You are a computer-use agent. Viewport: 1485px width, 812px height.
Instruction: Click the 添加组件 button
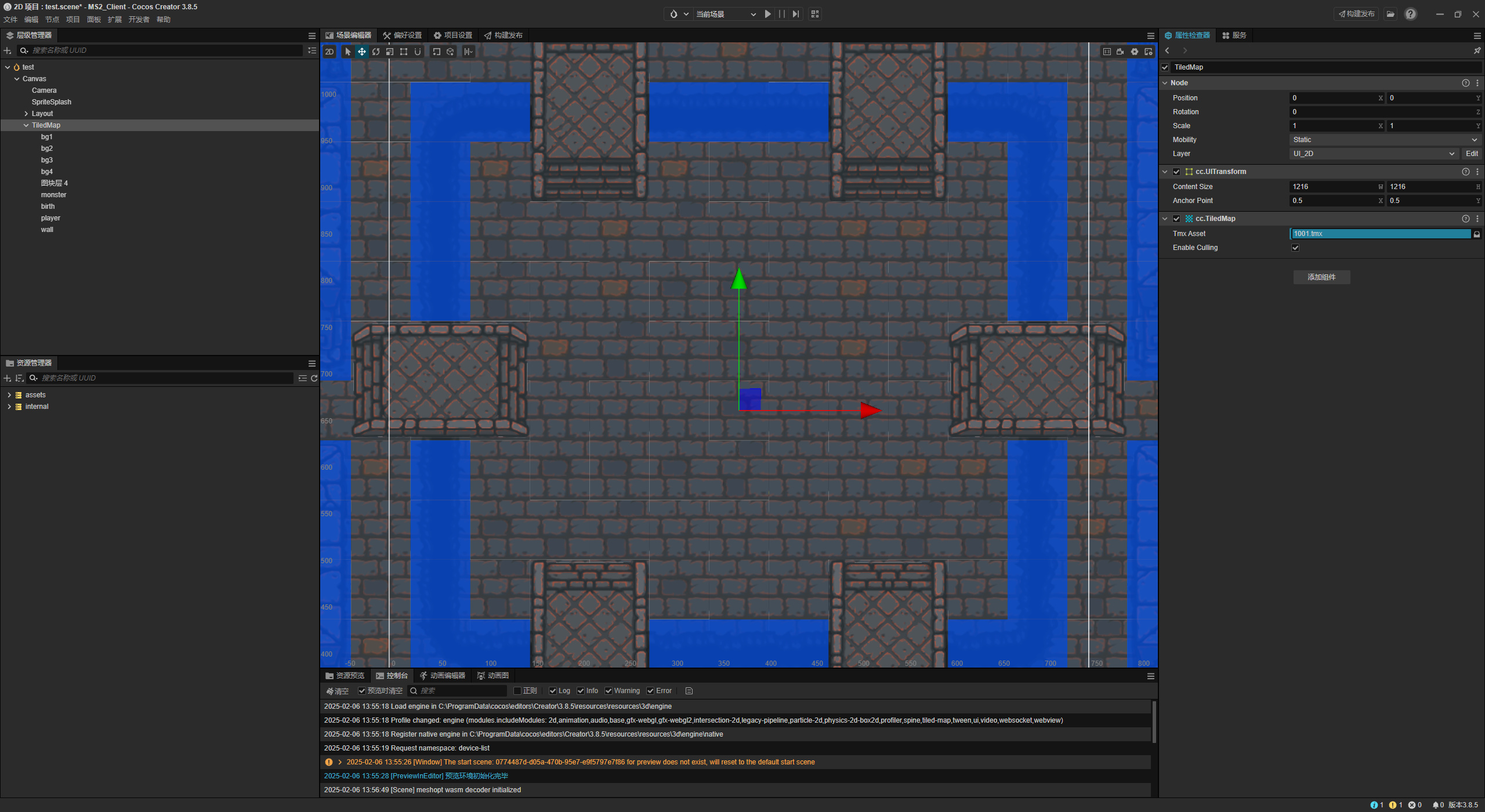point(1321,277)
